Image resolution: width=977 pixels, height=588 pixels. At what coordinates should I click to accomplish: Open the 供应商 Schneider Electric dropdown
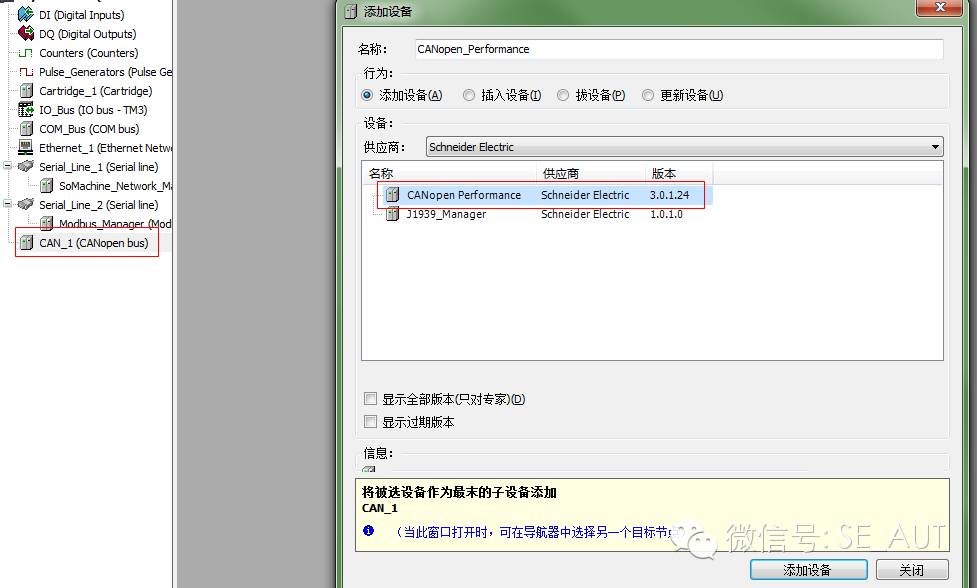[685, 147]
